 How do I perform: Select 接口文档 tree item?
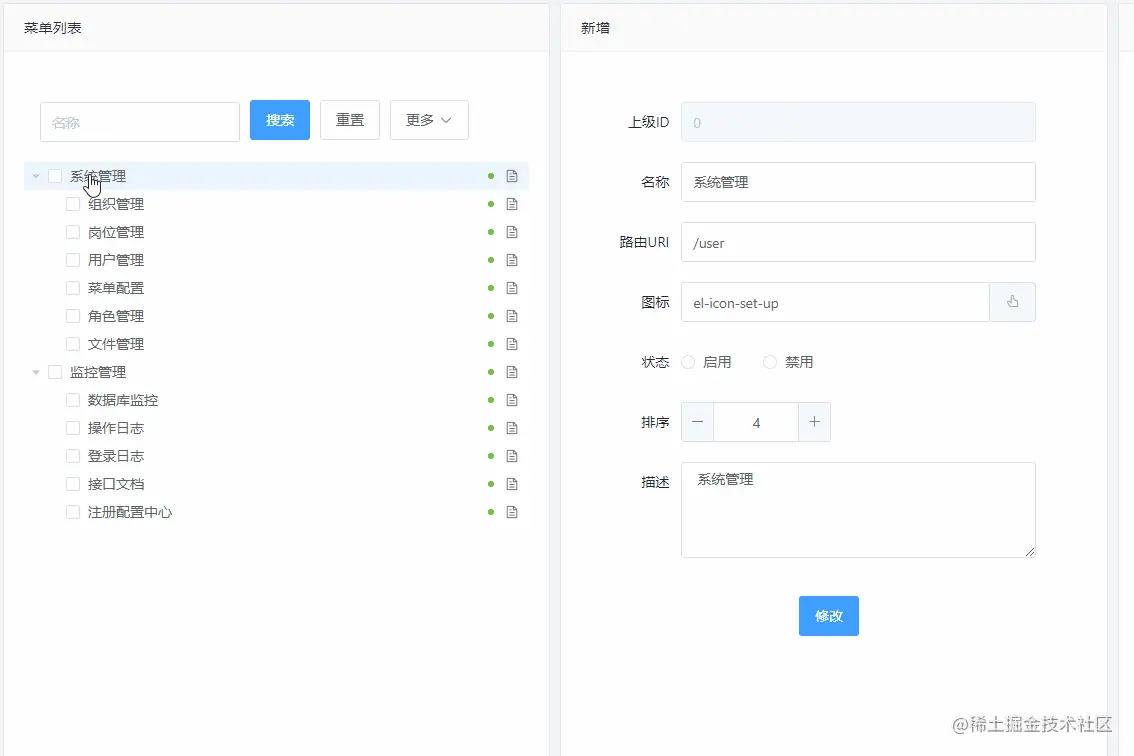(x=116, y=484)
